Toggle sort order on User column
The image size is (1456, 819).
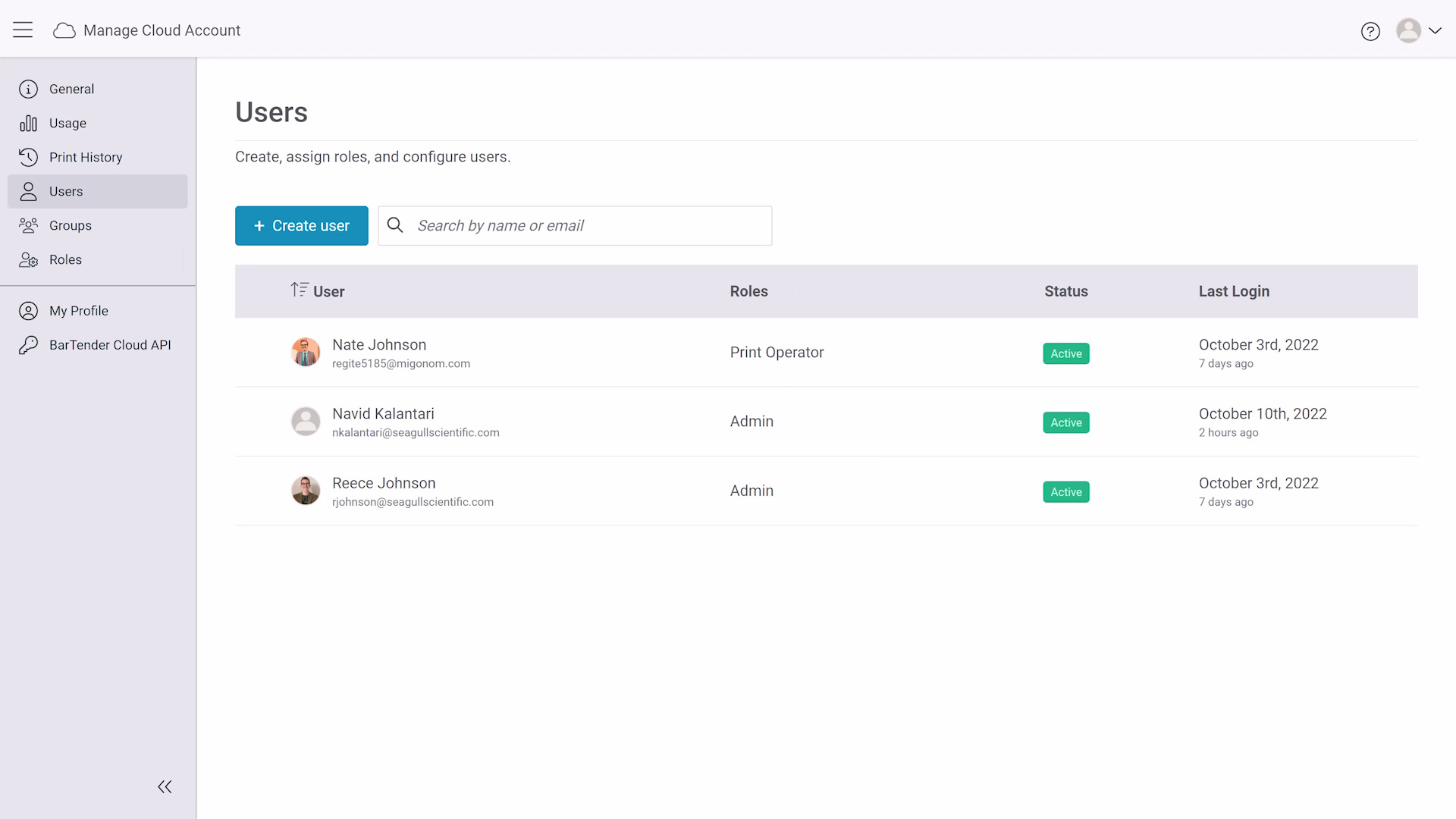[x=300, y=290]
